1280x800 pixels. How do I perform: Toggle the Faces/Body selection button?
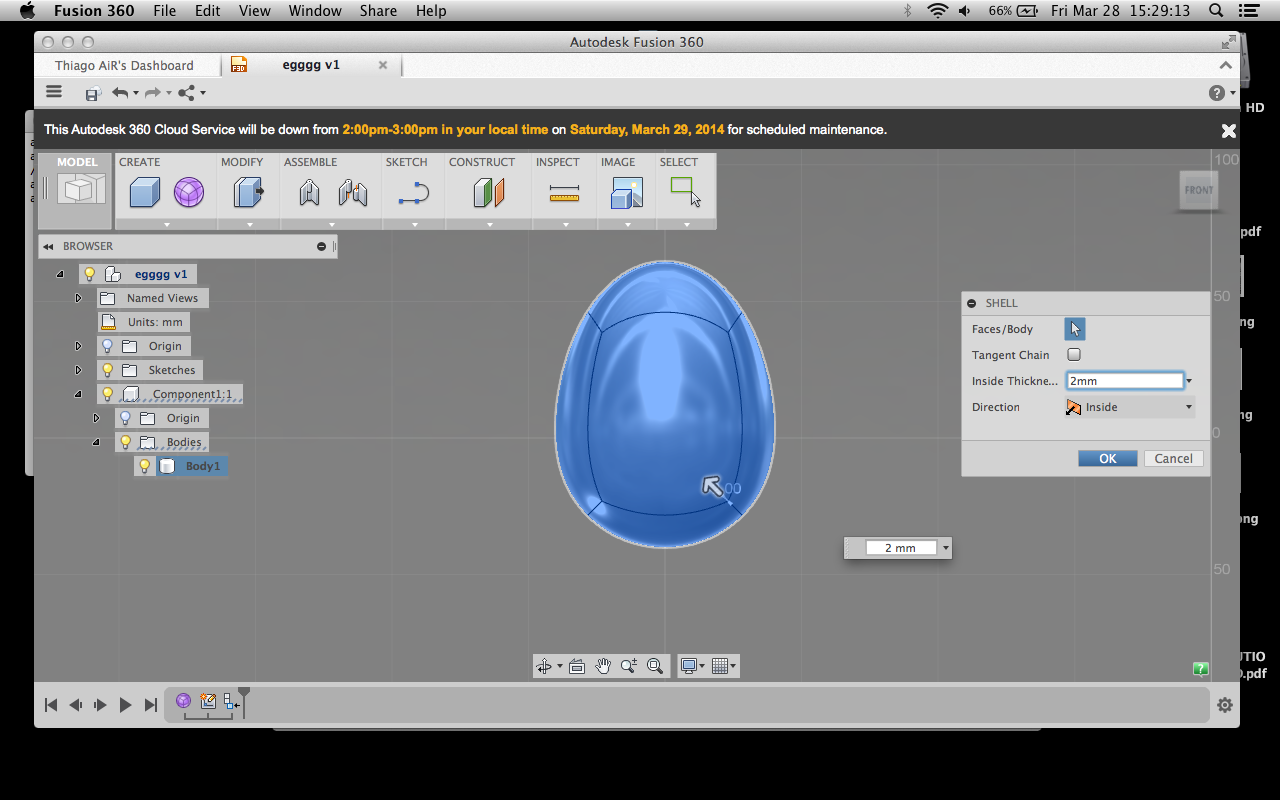1075,329
